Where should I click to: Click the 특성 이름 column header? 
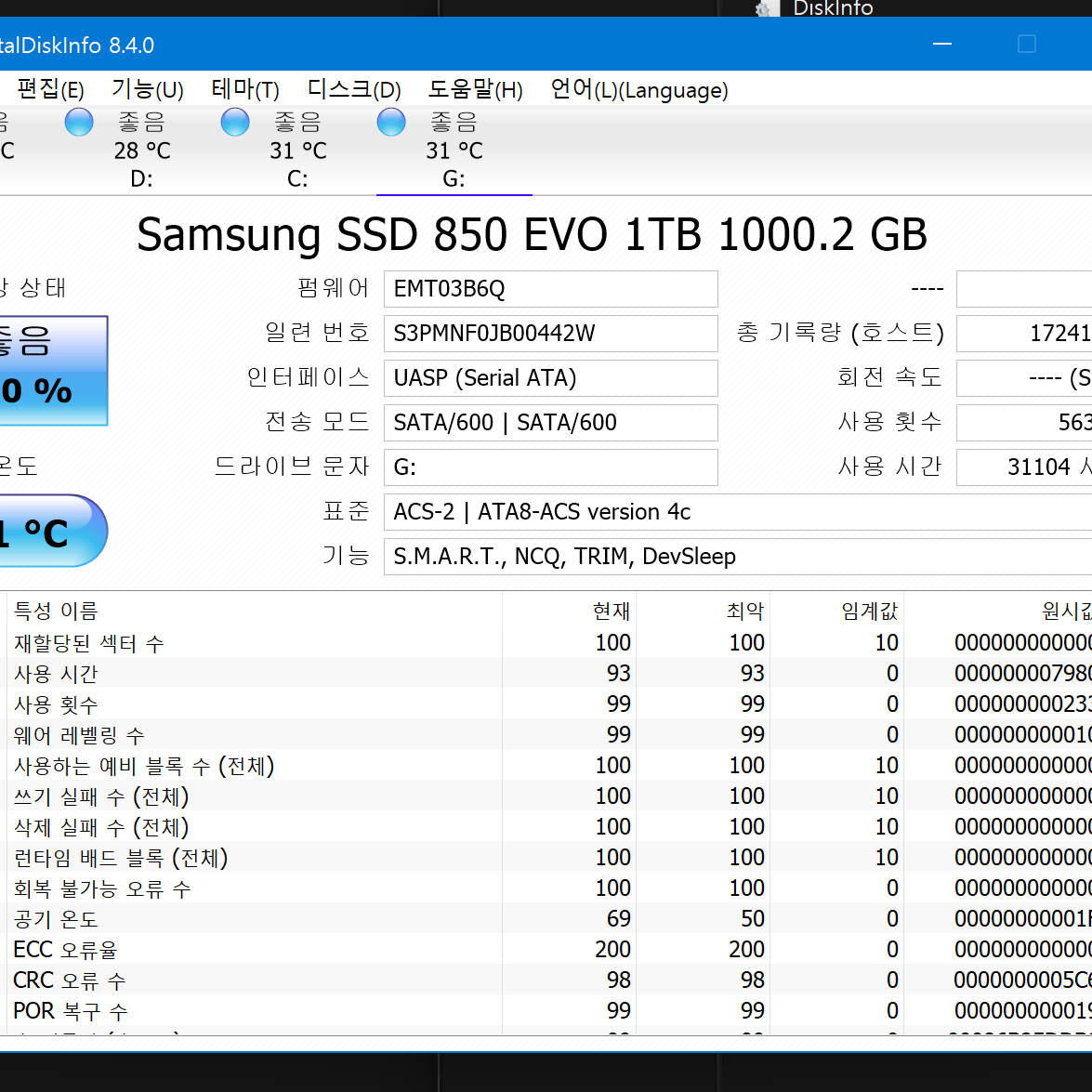point(56,611)
